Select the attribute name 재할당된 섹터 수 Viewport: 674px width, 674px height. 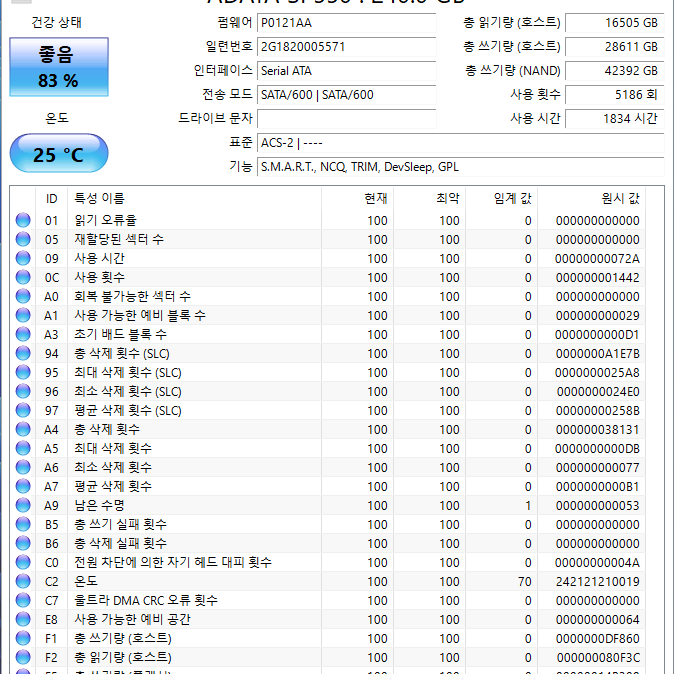[119, 239]
